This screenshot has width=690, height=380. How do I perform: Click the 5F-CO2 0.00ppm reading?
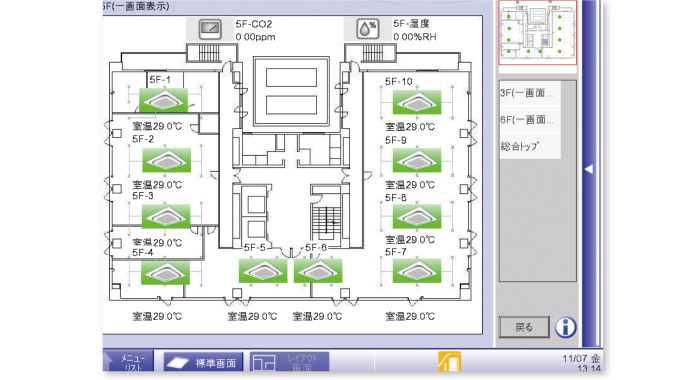255,37
